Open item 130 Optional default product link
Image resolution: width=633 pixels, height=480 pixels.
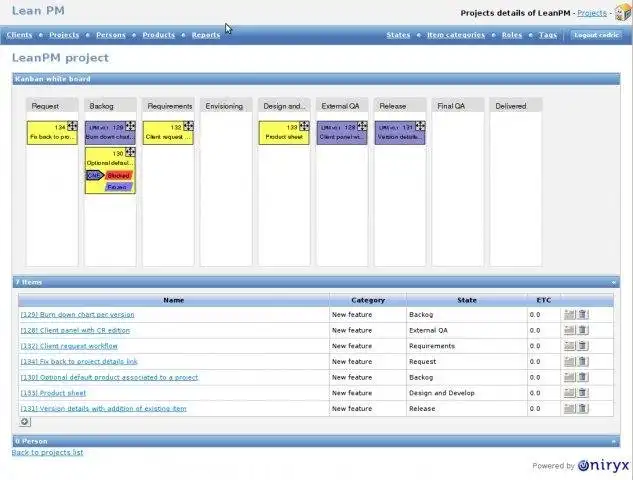click(x=109, y=377)
